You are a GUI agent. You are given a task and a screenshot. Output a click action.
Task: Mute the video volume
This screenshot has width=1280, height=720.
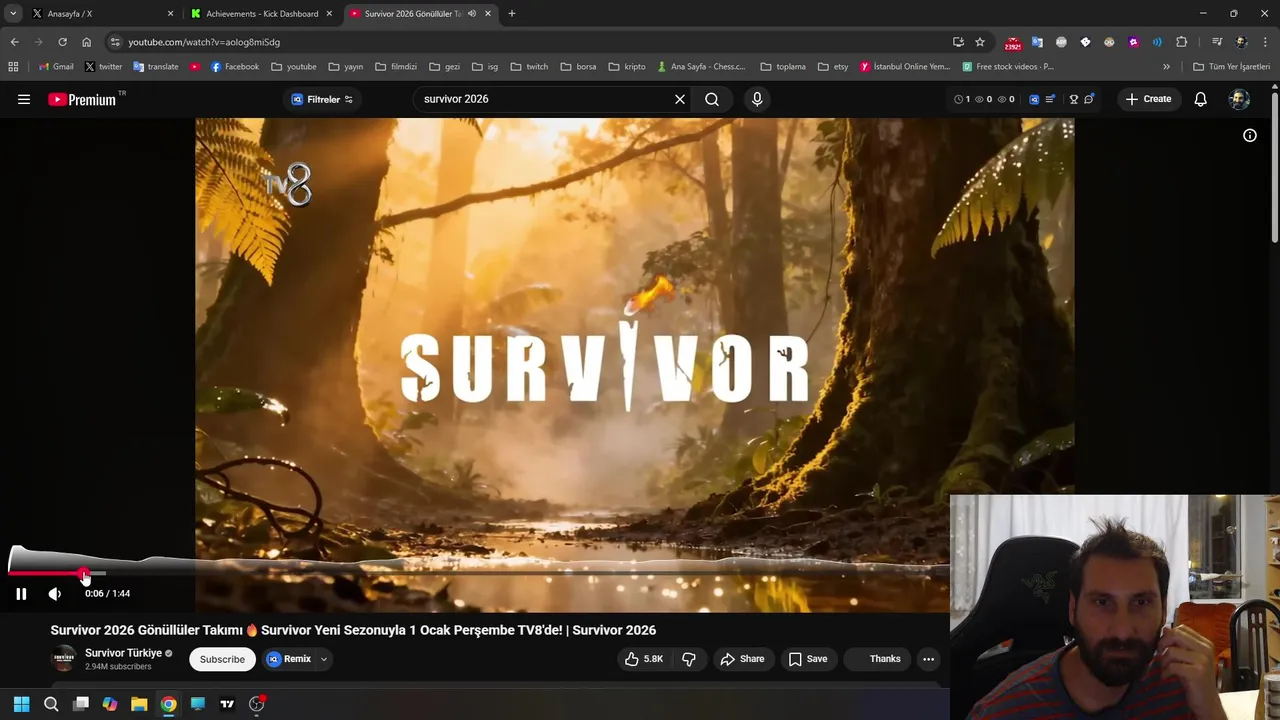55,593
